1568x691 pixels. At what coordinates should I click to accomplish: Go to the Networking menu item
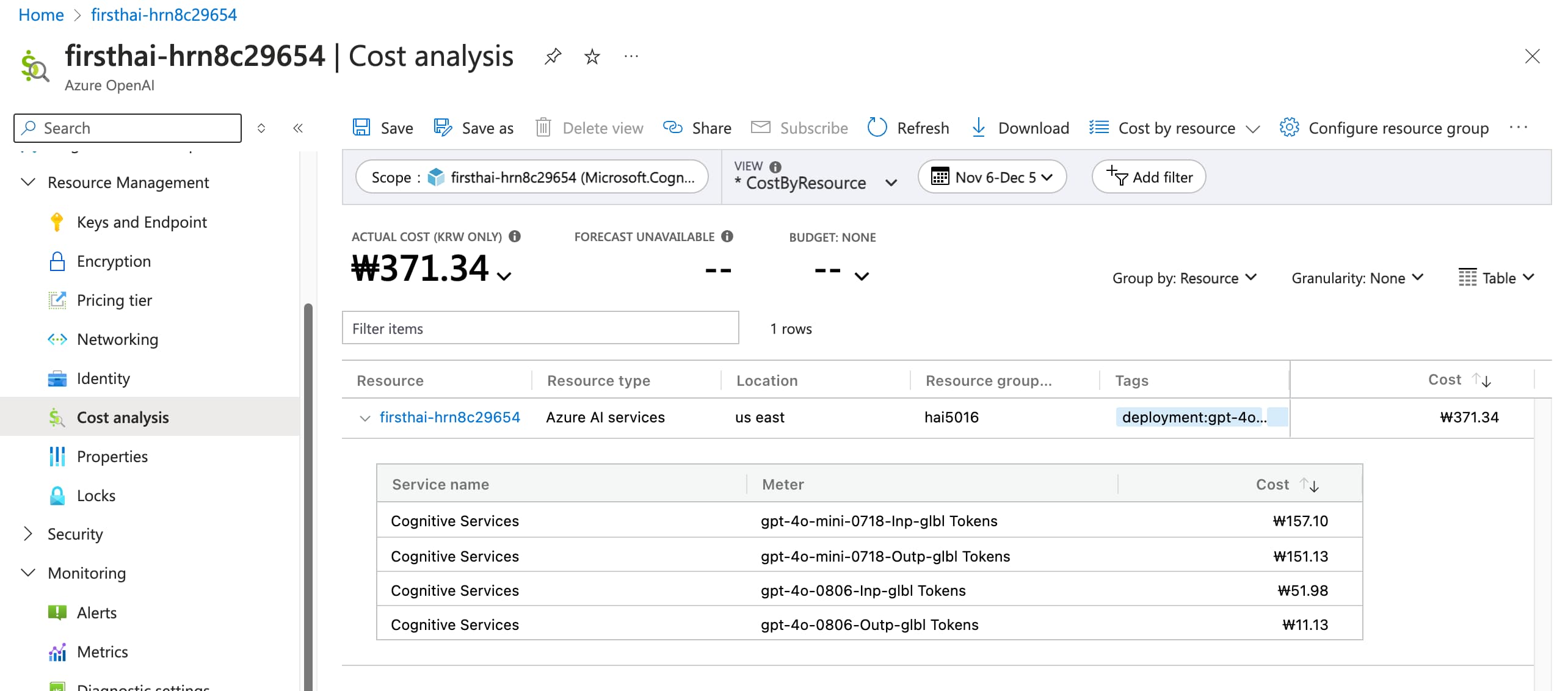[x=117, y=339]
